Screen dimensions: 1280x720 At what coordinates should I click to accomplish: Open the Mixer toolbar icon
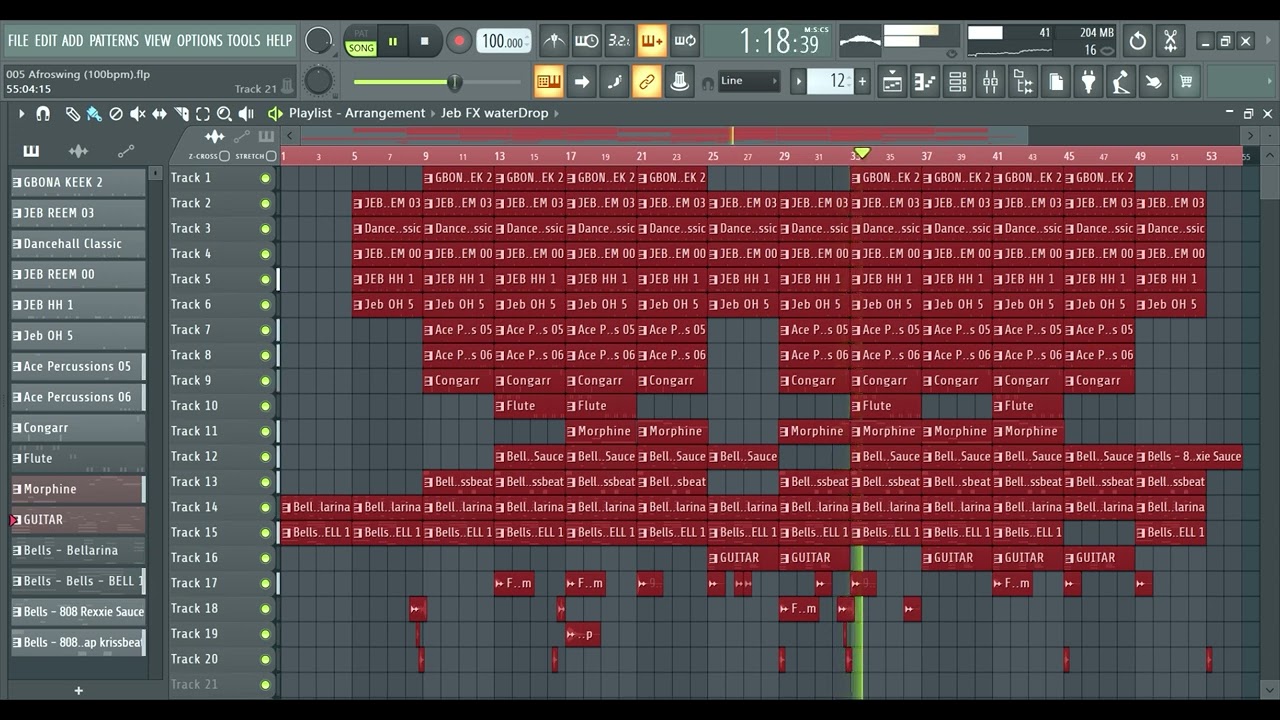990,81
